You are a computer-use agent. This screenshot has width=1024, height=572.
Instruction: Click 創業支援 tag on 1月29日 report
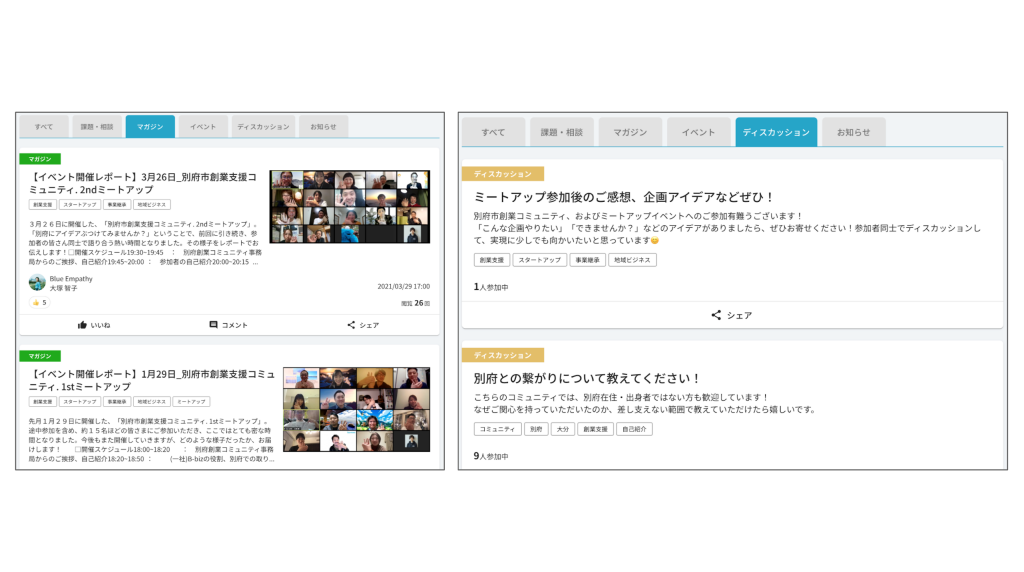coord(42,402)
